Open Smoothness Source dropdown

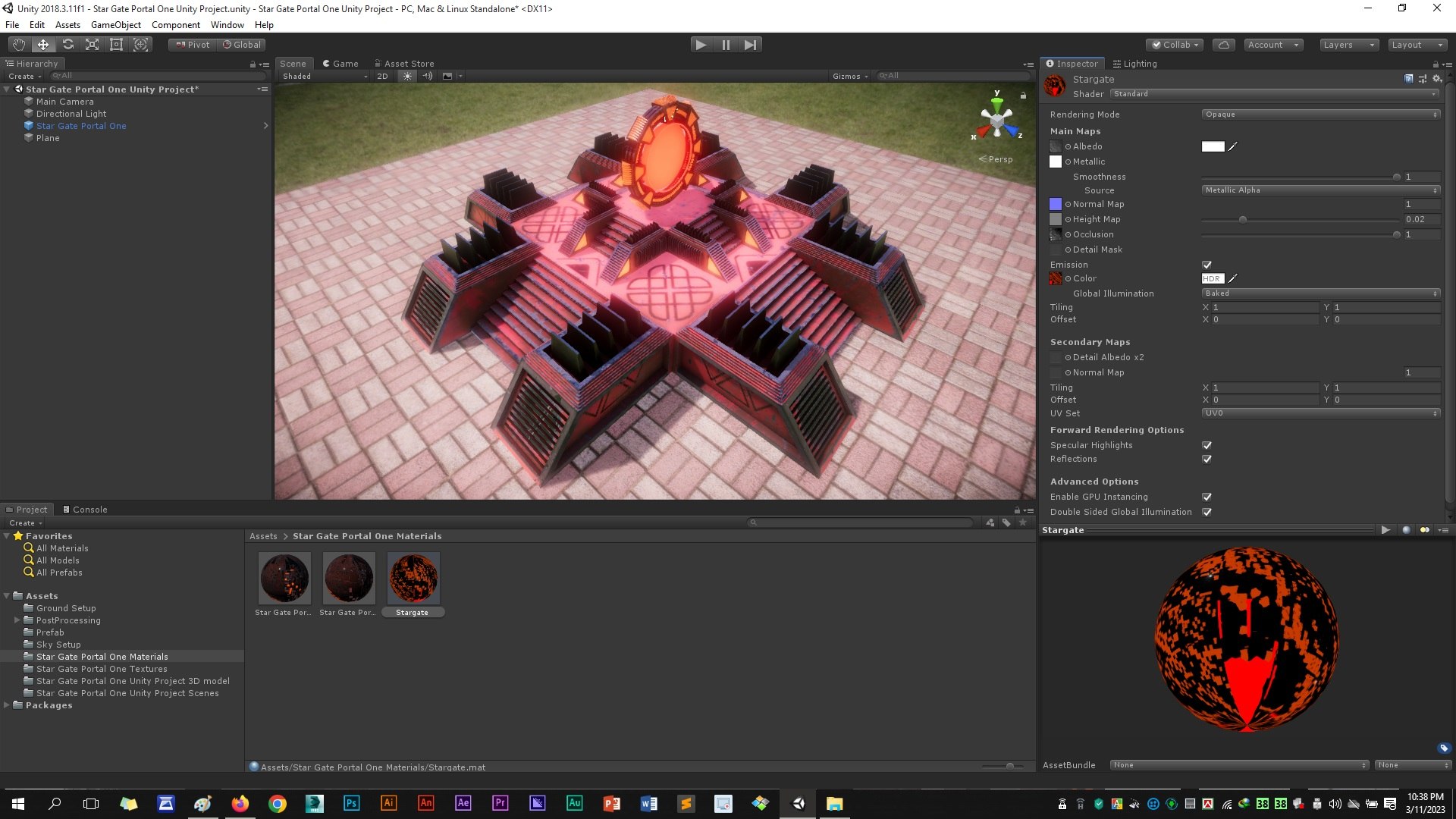pyautogui.click(x=1320, y=190)
